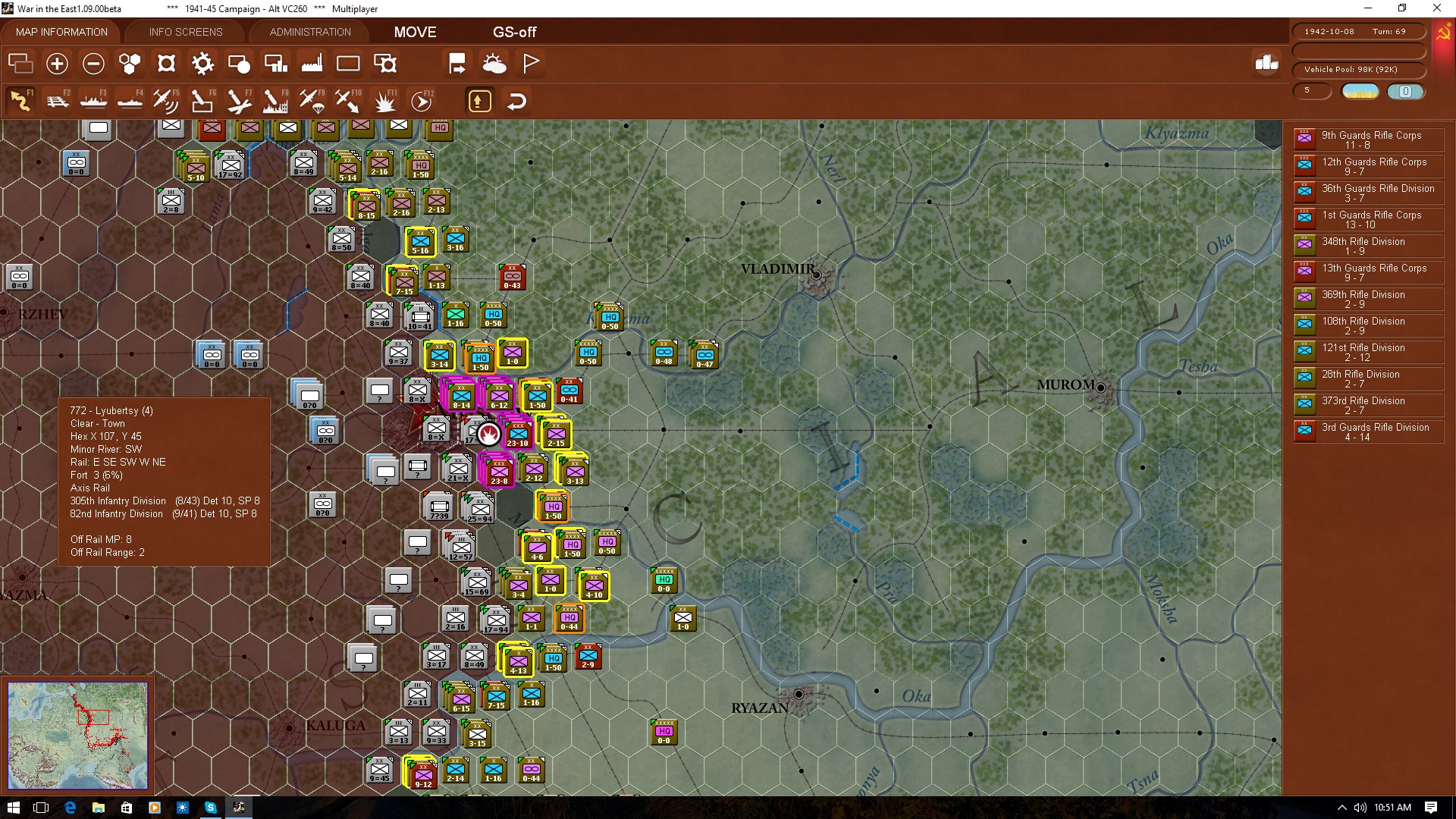Click the bar chart icon at top right
The width and height of the screenshot is (1456, 819).
pos(1266,64)
